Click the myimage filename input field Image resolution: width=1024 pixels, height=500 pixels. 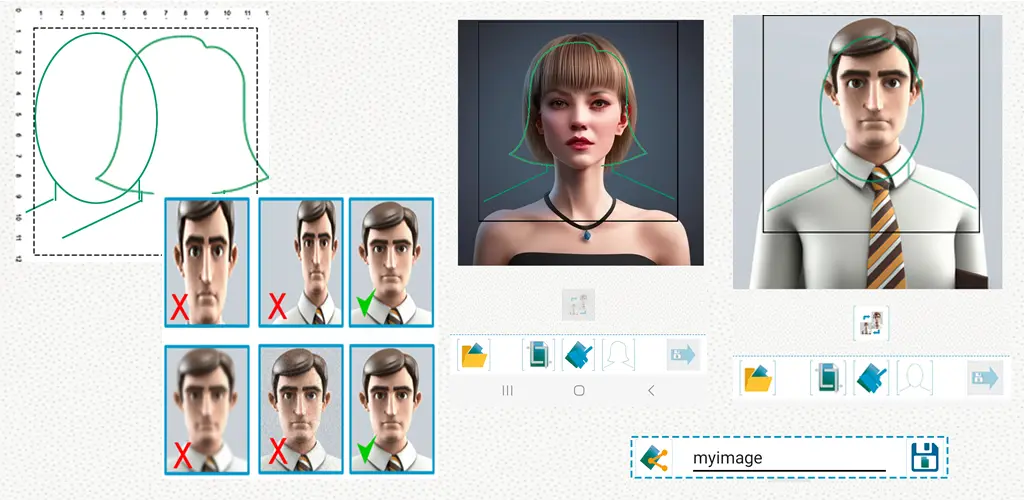[789, 459]
